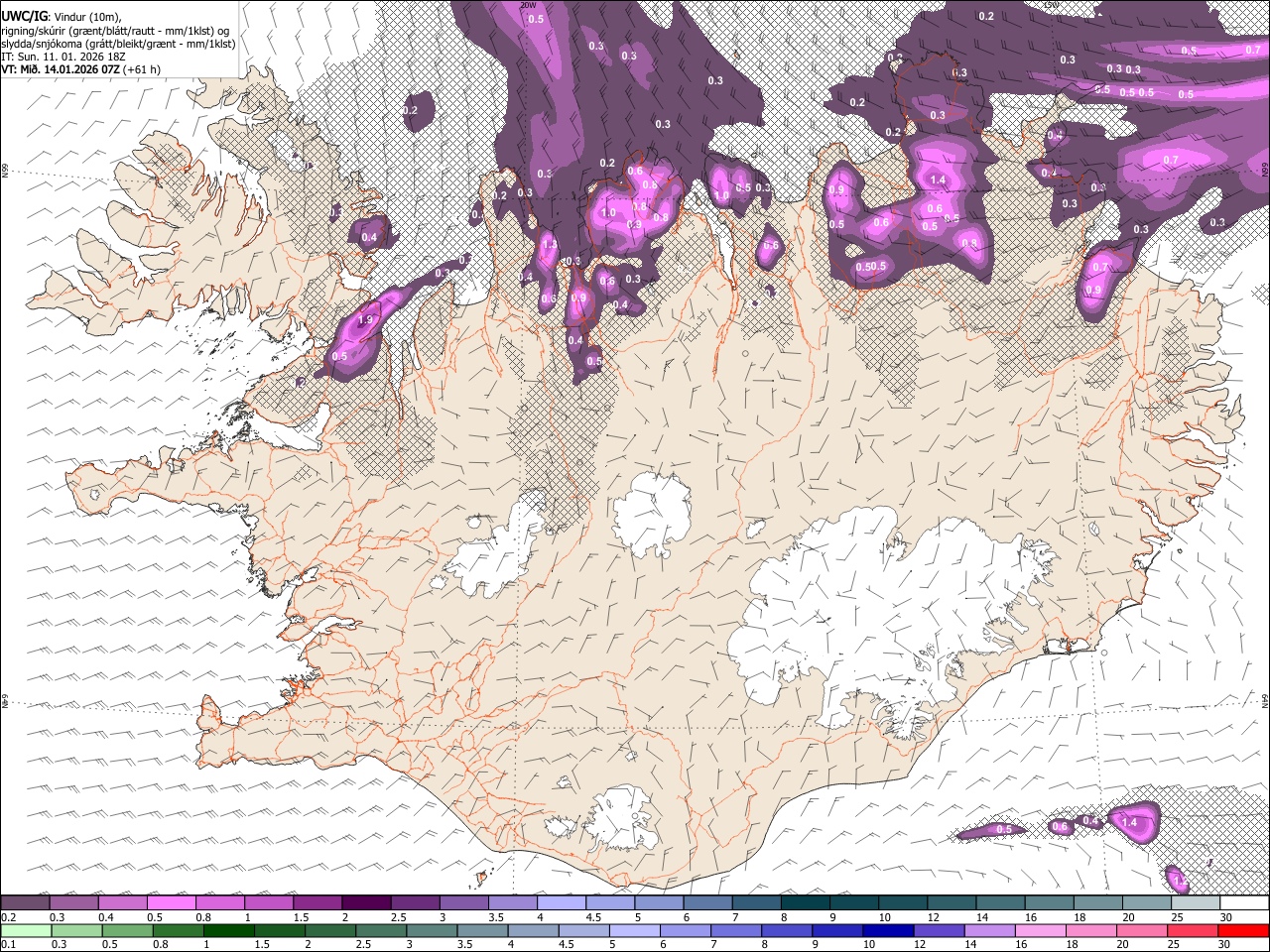Pick the dark teal top-row swatch between 8 and 9
This screenshot has width=1270, height=952.
click(x=805, y=902)
